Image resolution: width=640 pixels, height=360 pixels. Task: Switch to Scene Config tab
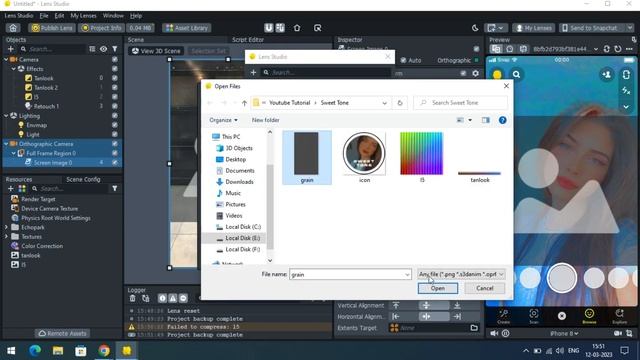click(83, 179)
